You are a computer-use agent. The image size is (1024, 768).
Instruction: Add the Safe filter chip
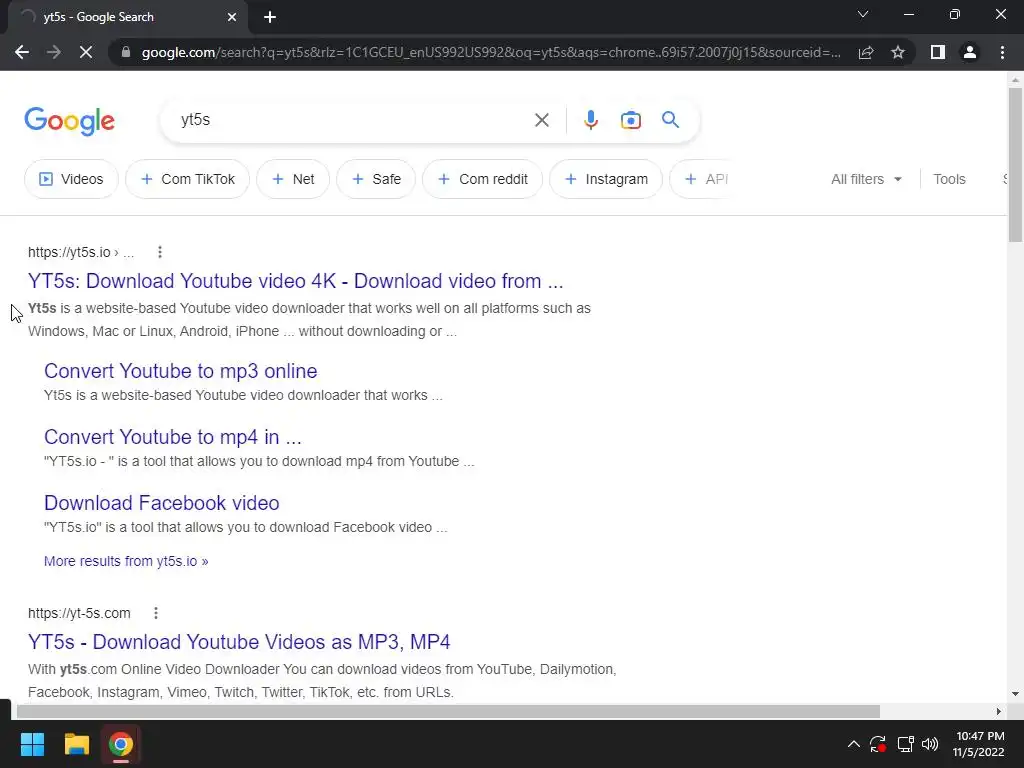click(376, 179)
